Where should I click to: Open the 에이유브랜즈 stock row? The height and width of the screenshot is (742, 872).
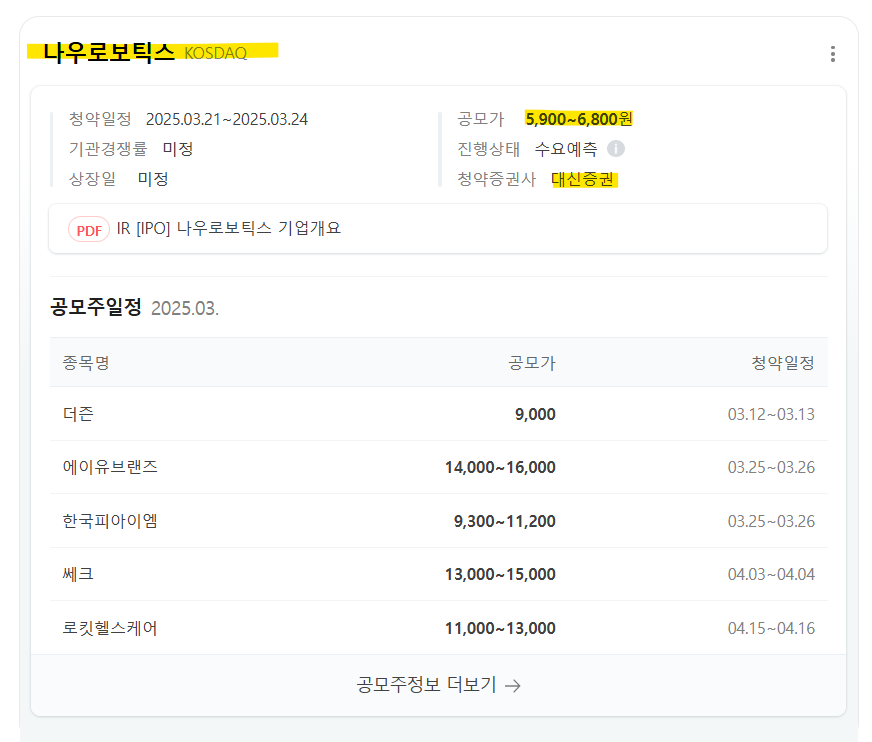439,467
